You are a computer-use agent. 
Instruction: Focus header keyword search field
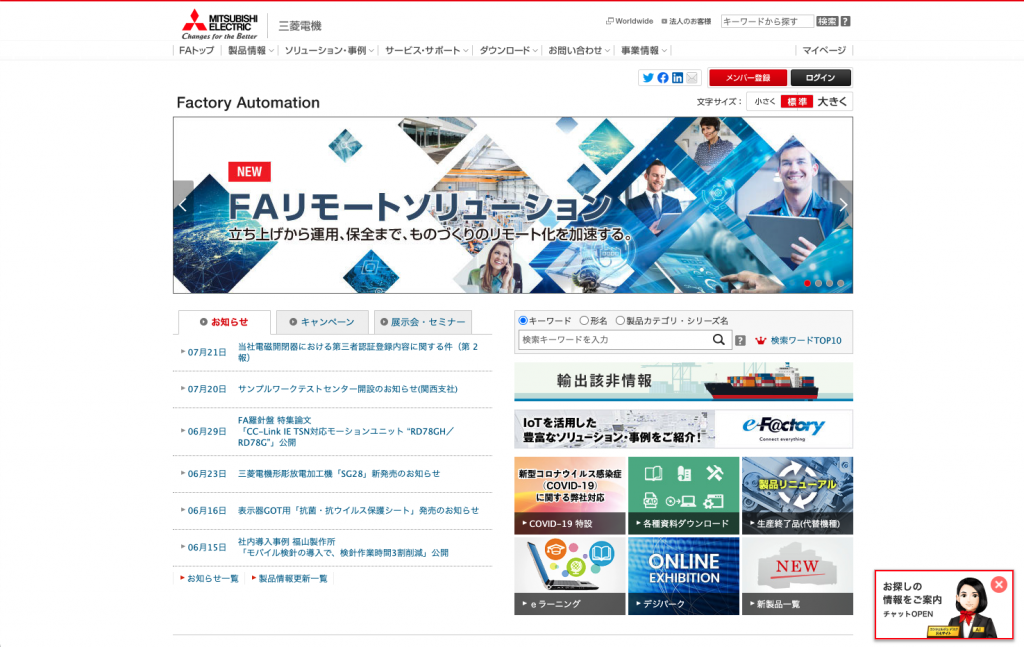[x=767, y=22]
